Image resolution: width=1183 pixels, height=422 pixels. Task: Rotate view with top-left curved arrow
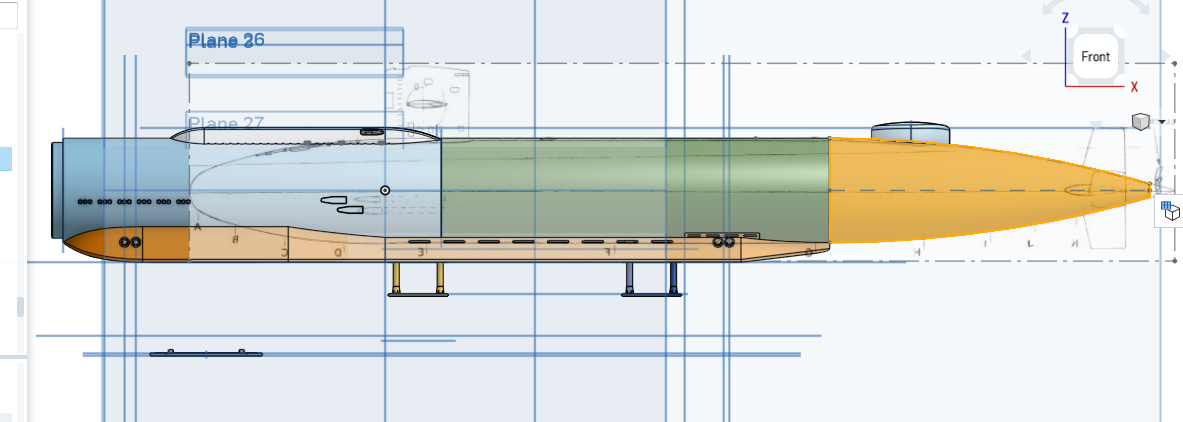(x=1059, y=8)
